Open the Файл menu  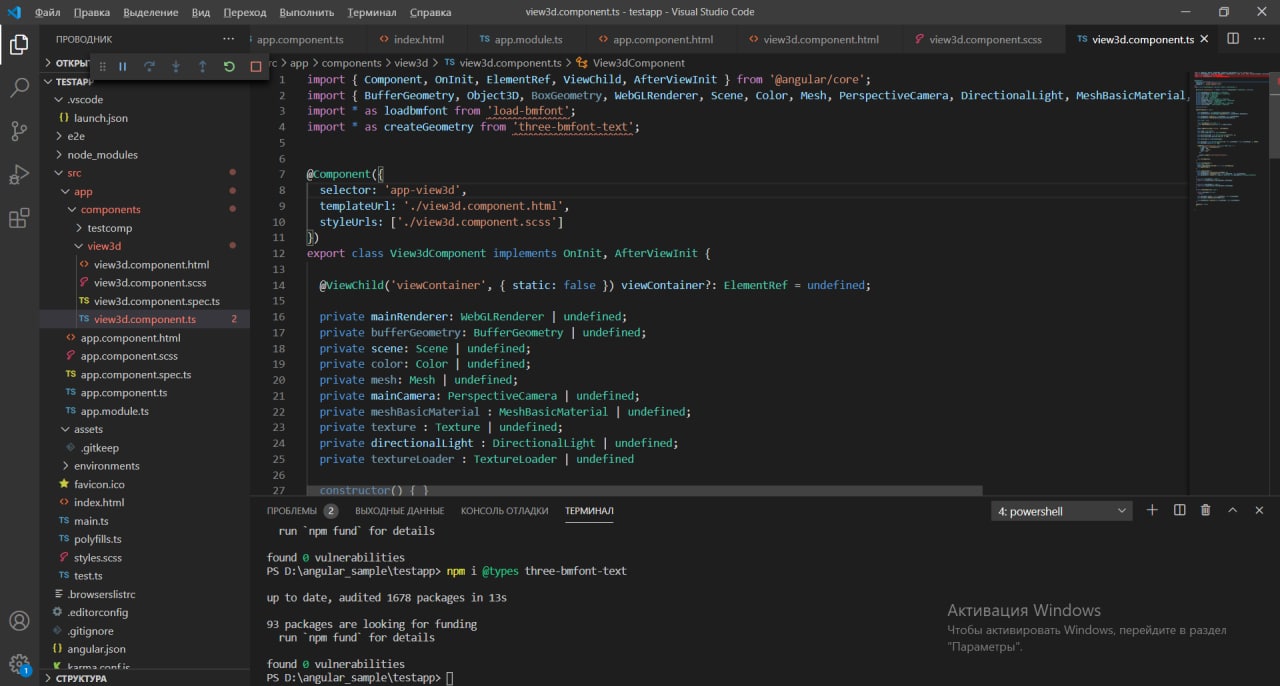[47, 12]
